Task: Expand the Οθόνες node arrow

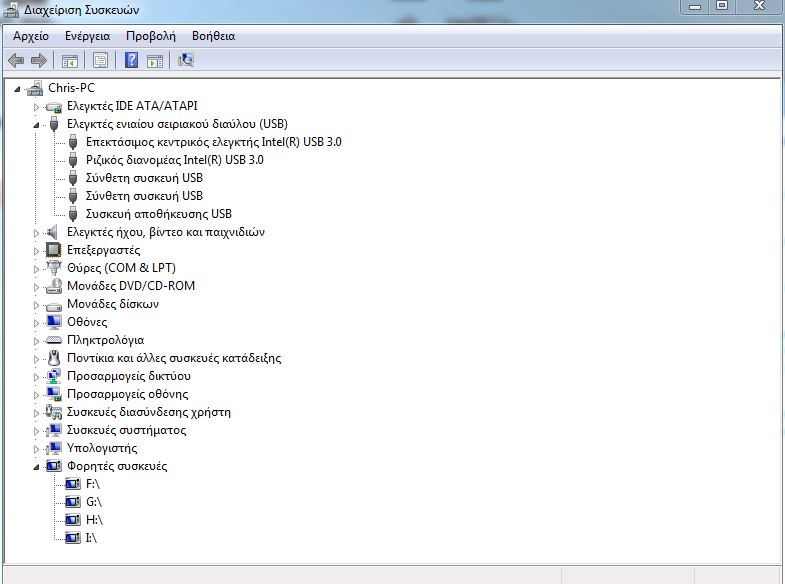Action: point(36,323)
